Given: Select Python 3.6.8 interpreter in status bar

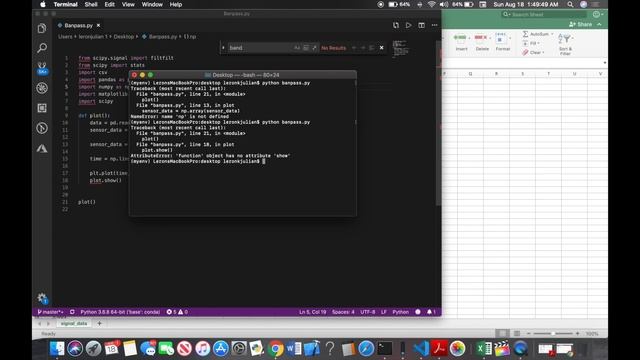Looking at the screenshot, I should (120, 312).
